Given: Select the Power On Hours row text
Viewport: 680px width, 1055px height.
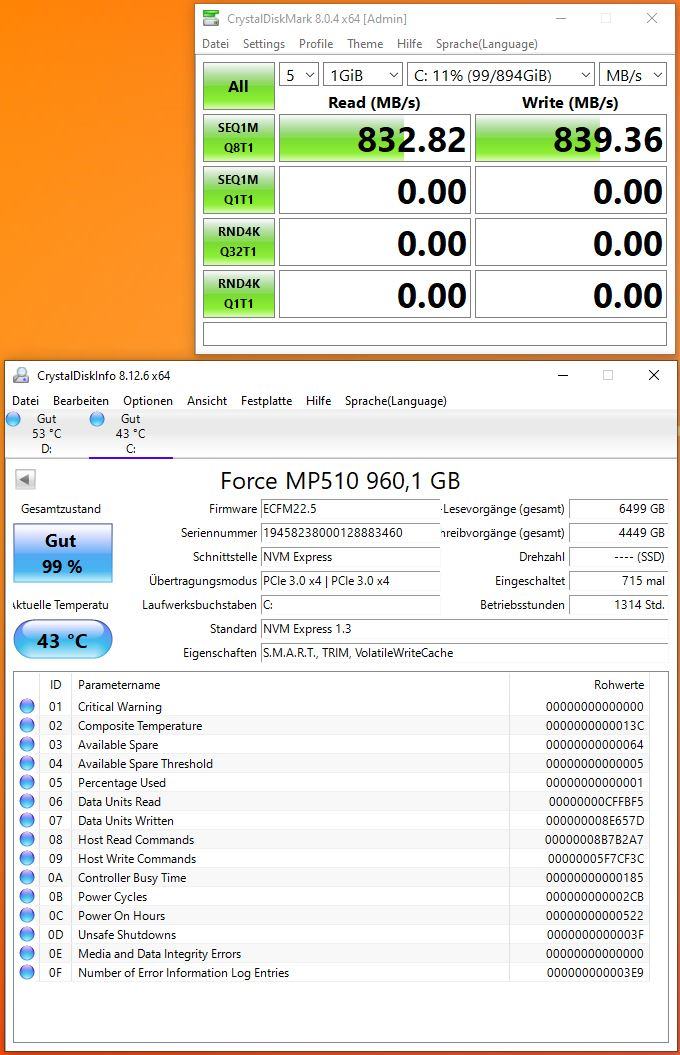Looking at the screenshot, I should 121,916.
